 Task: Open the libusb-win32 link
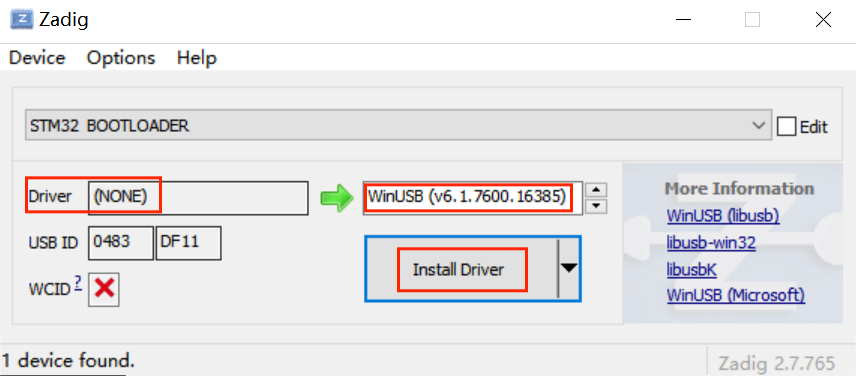711,242
